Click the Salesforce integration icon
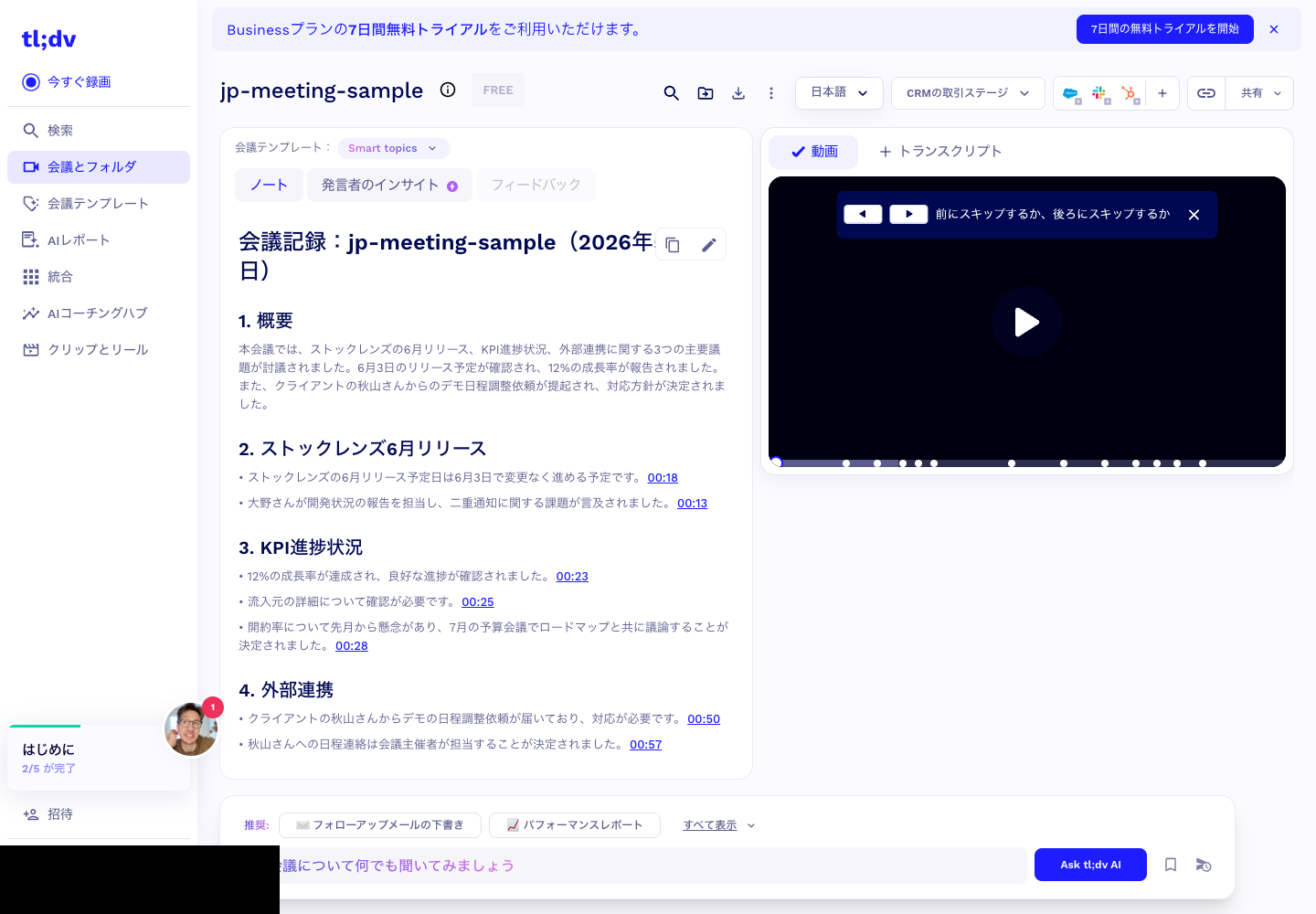This screenshot has width=1316, height=914. (x=1071, y=94)
